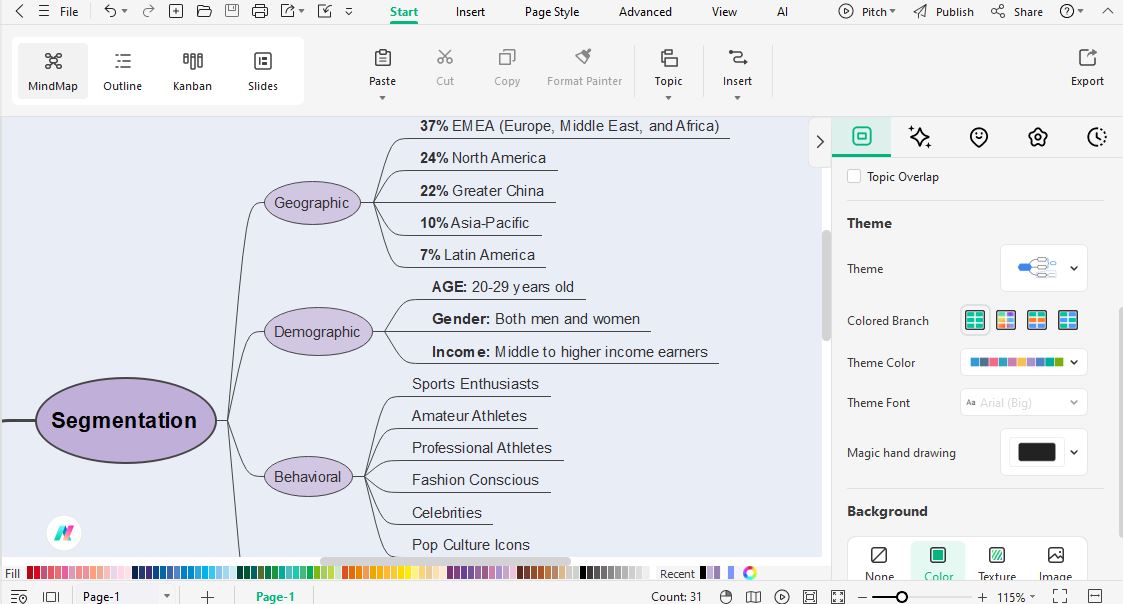The width and height of the screenshot is (1123, 604).
Task: Expand the quick access toolbar customize arrow
Action: [349, 11]
